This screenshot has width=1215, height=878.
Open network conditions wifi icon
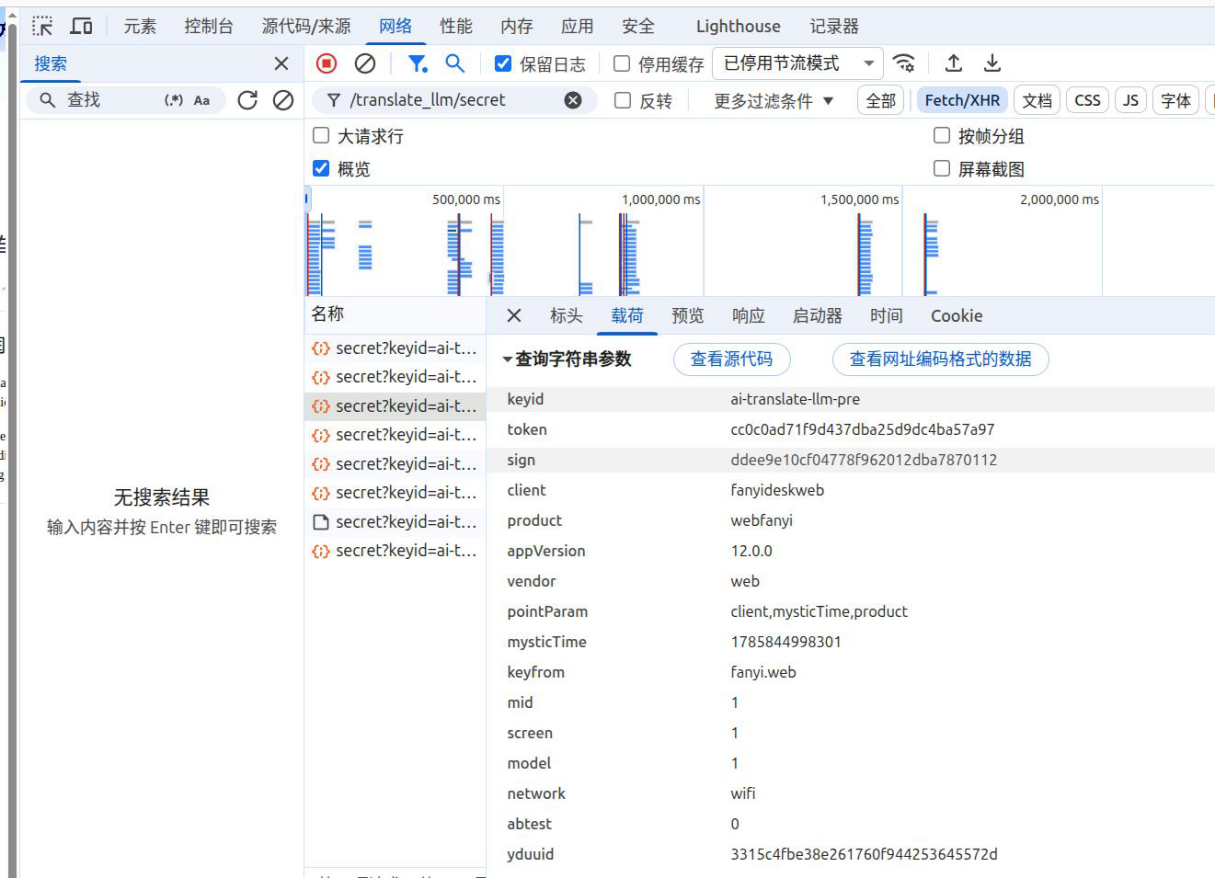click(904, 64)
